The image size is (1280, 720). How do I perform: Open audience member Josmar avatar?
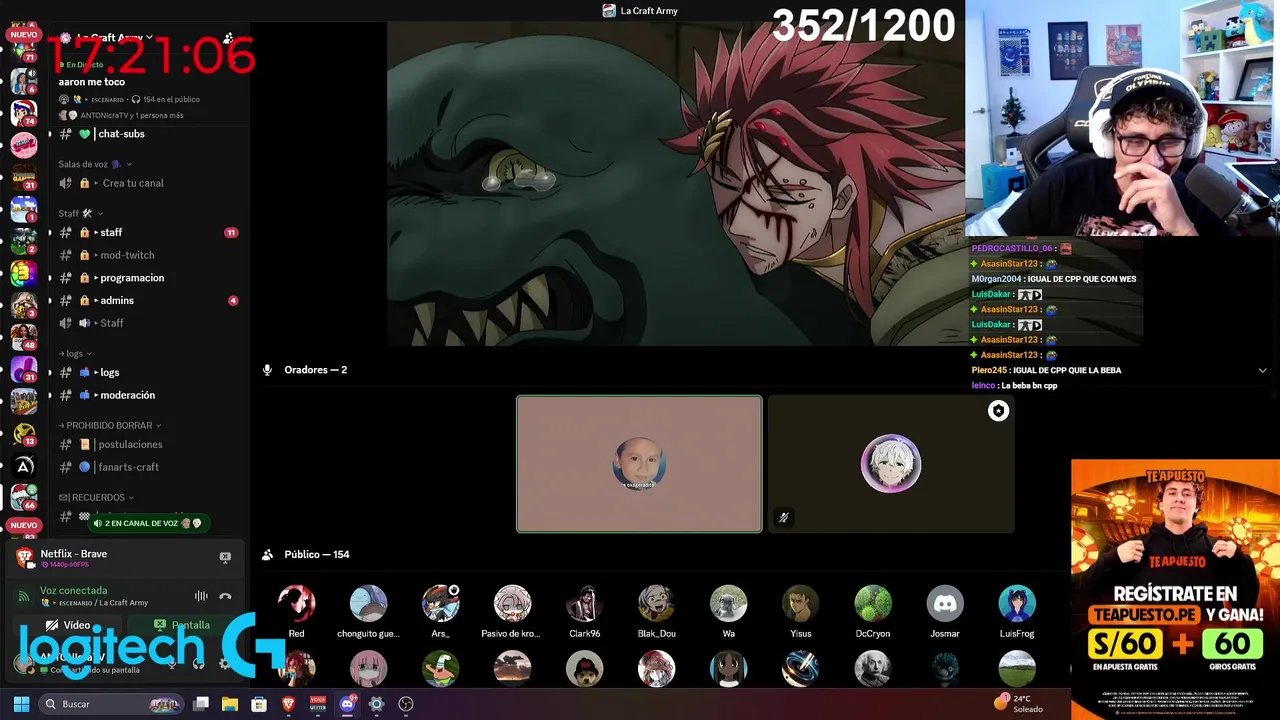pos(944,604)
